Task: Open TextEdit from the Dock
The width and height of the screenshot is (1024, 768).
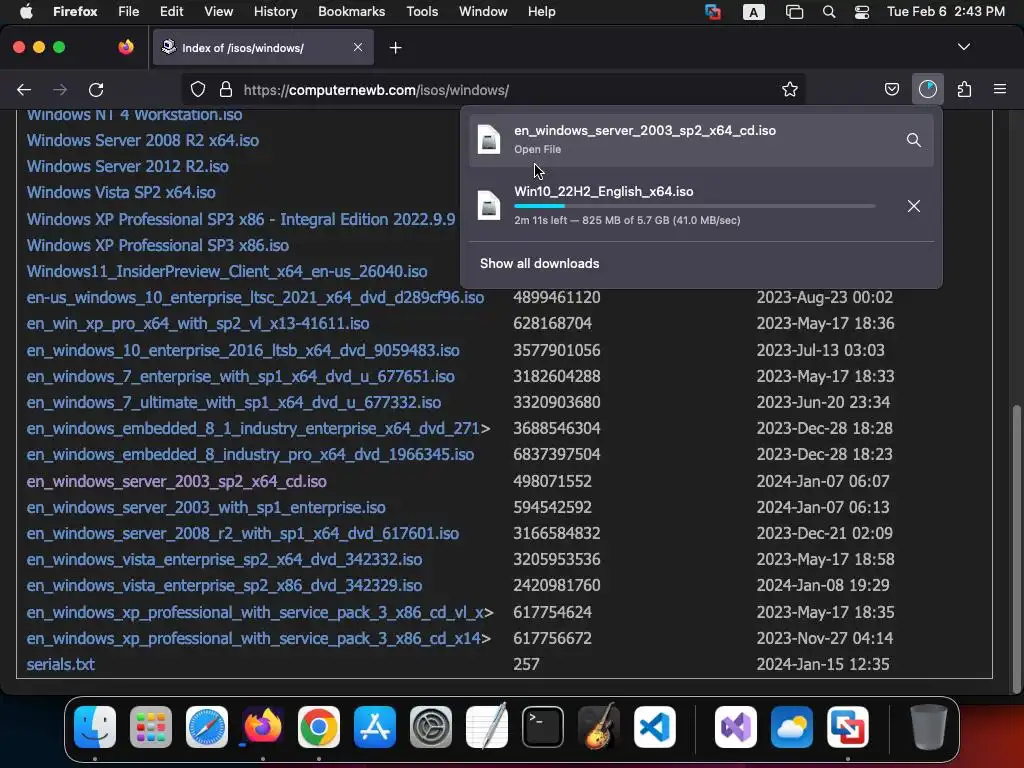Action: tap(487, 726)
